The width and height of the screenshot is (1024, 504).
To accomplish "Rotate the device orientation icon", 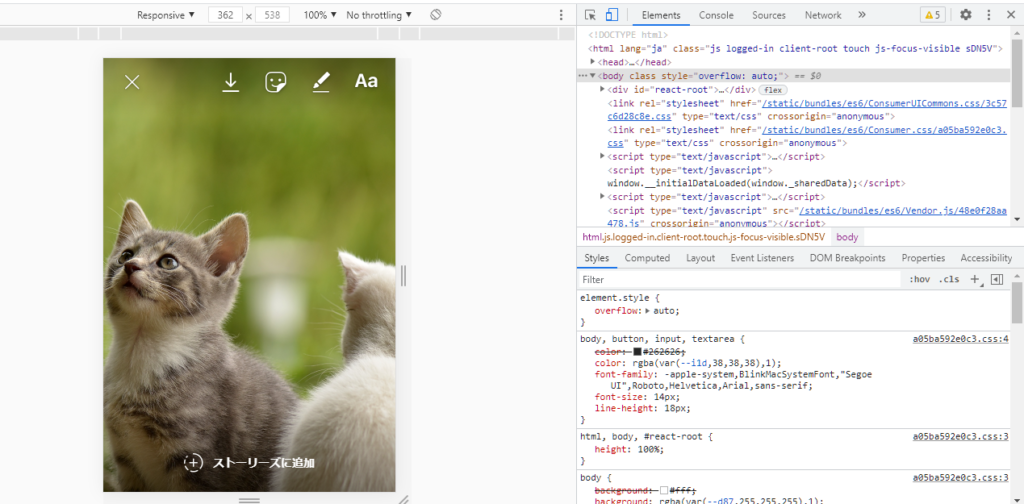I will [x=436, y=14].
